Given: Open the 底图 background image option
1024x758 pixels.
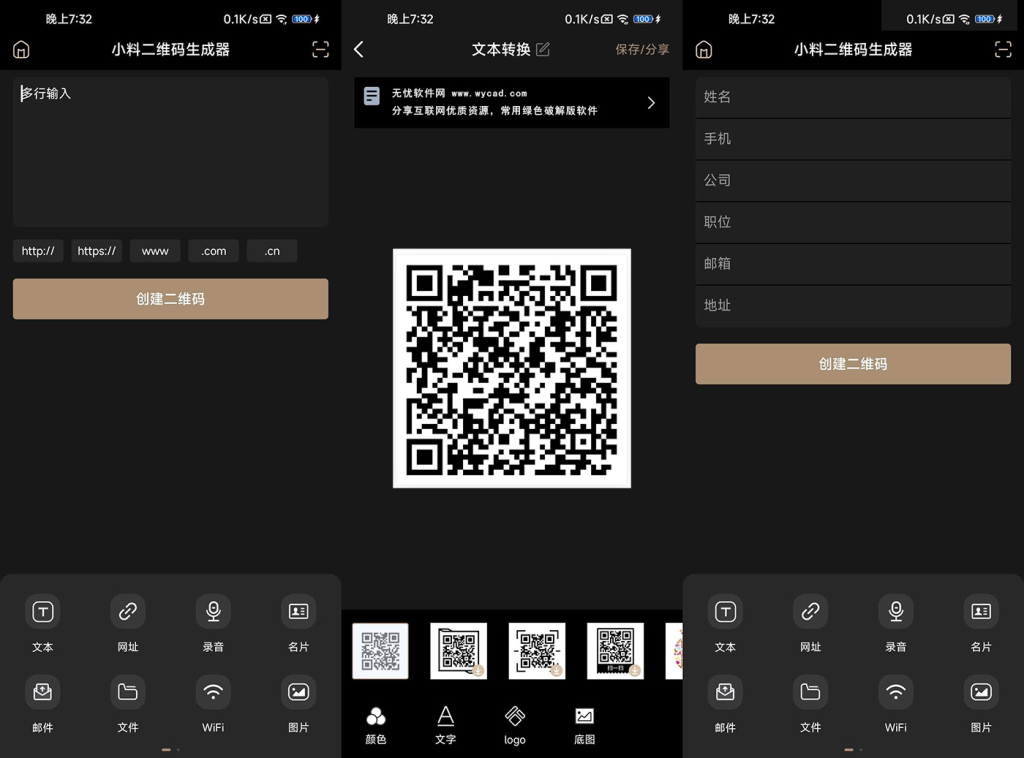Looking at the screenshot, I should point(584,723).
